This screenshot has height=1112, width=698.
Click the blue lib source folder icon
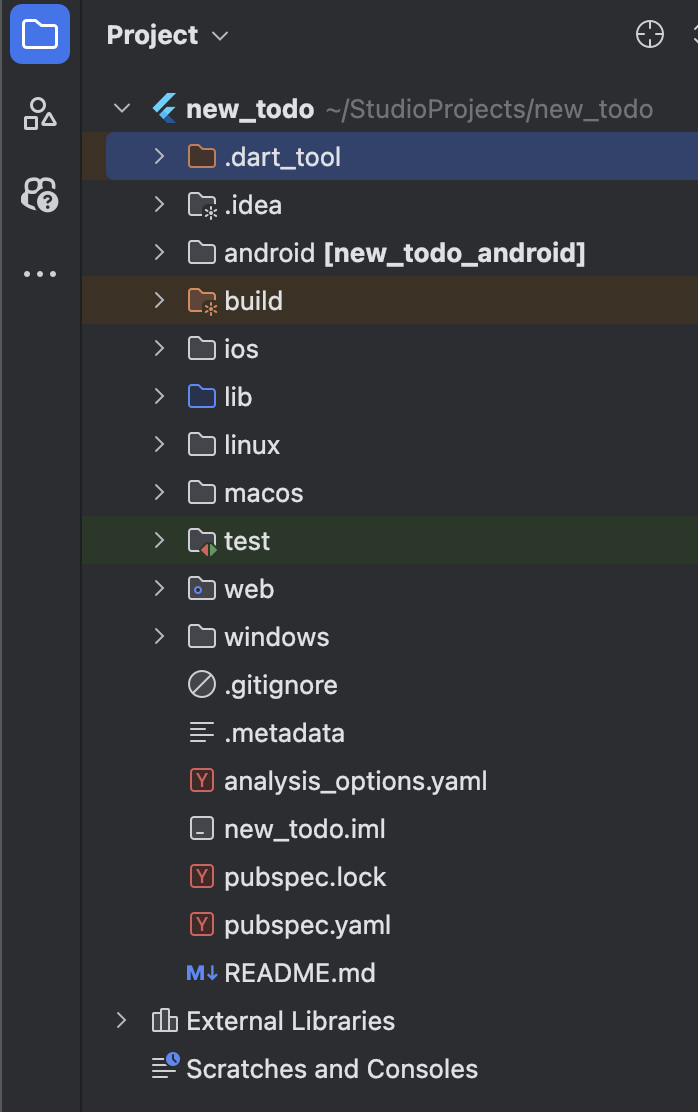point(201,396)
